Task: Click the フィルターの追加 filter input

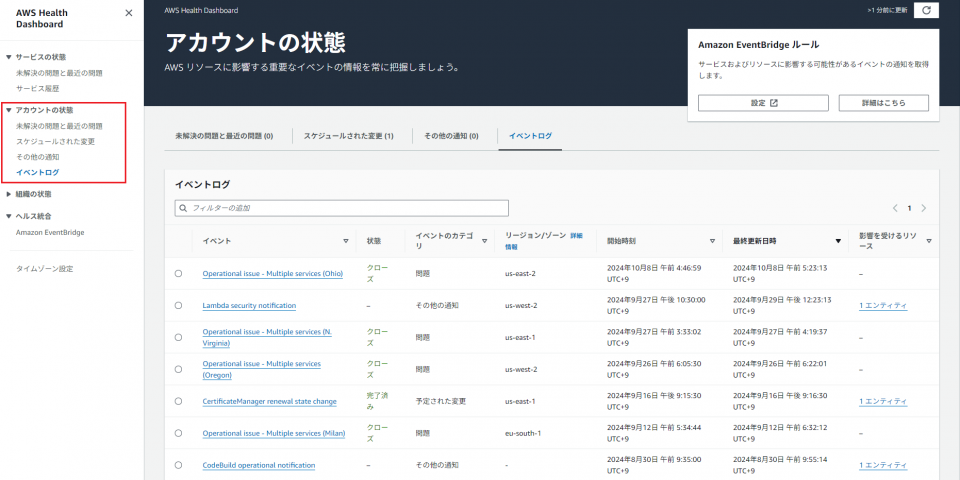Action: [x=342, y=208]
